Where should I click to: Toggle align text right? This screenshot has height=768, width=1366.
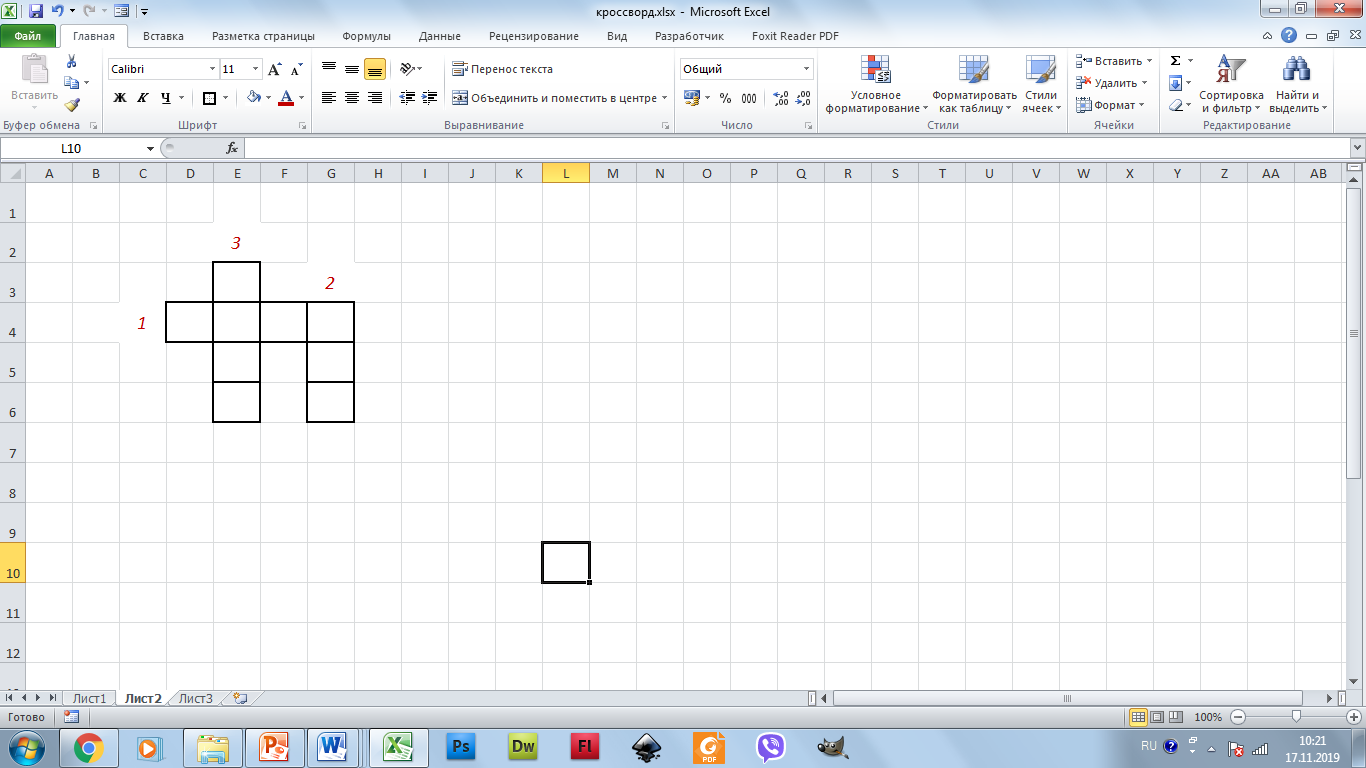[x=375, y=98]
